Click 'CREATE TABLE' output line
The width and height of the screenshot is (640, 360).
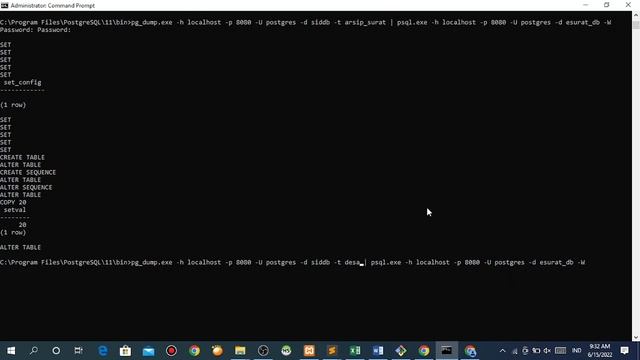[x=22, y=157]
